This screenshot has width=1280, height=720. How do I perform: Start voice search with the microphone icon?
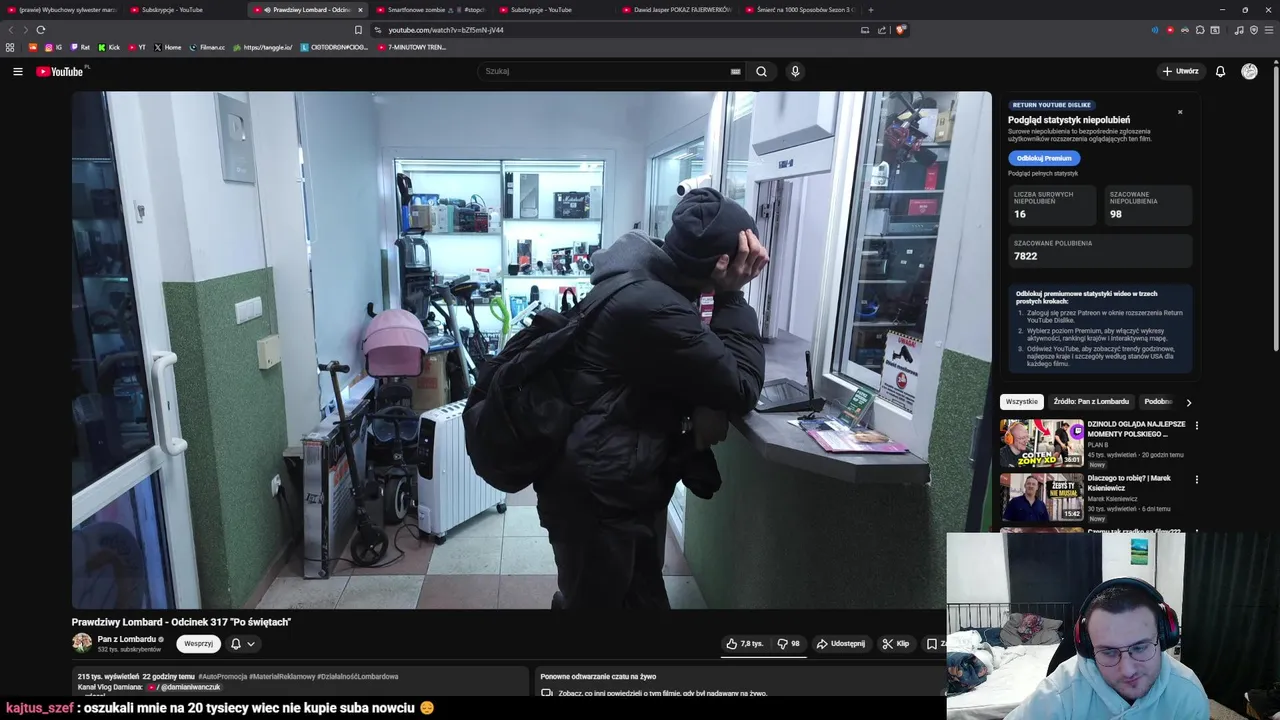pos(795,71)
